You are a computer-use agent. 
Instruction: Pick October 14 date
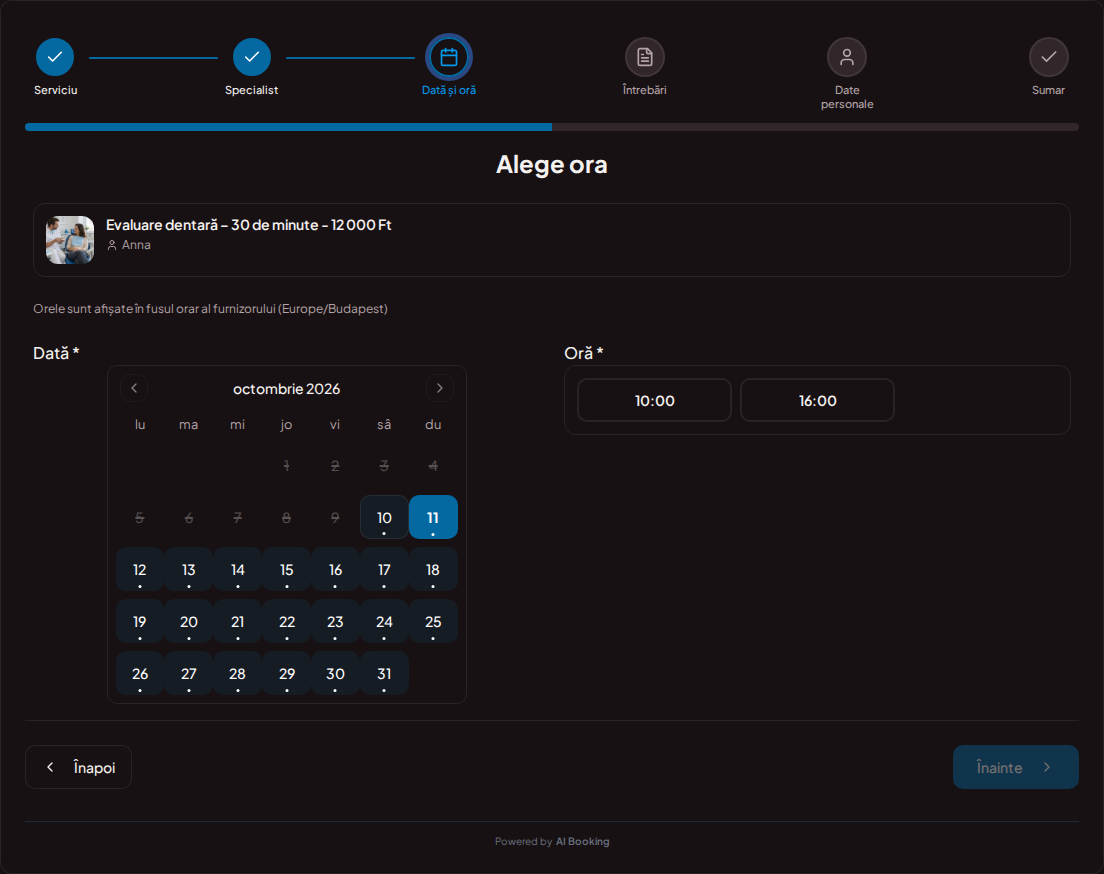(237, 570)
